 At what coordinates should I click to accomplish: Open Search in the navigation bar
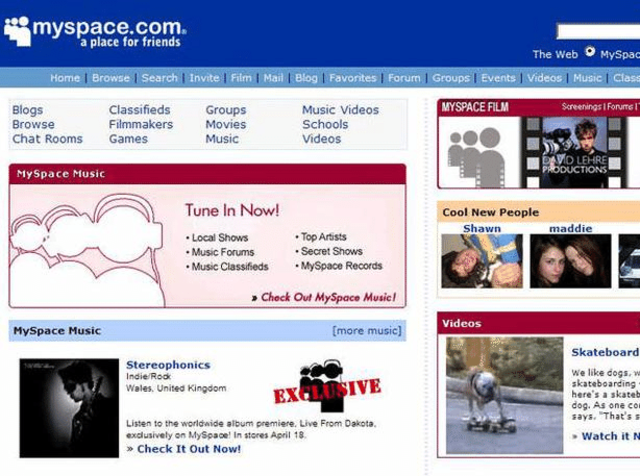click(160, 78)
